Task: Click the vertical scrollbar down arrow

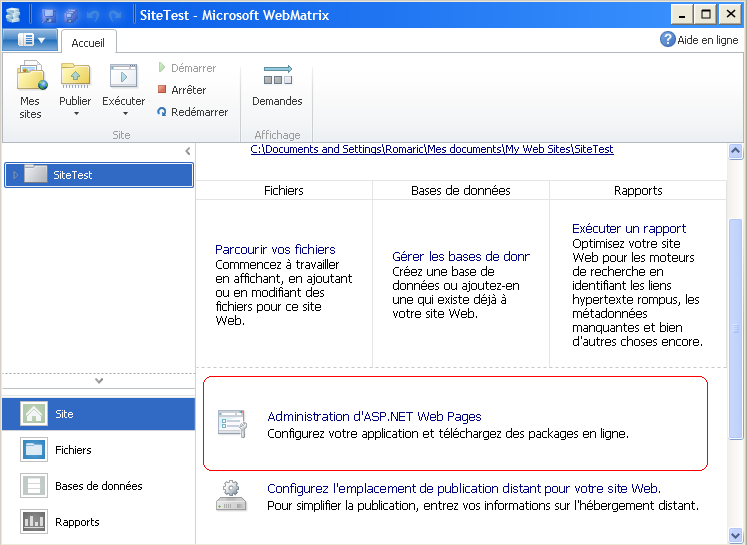Action: click(736, 536)
